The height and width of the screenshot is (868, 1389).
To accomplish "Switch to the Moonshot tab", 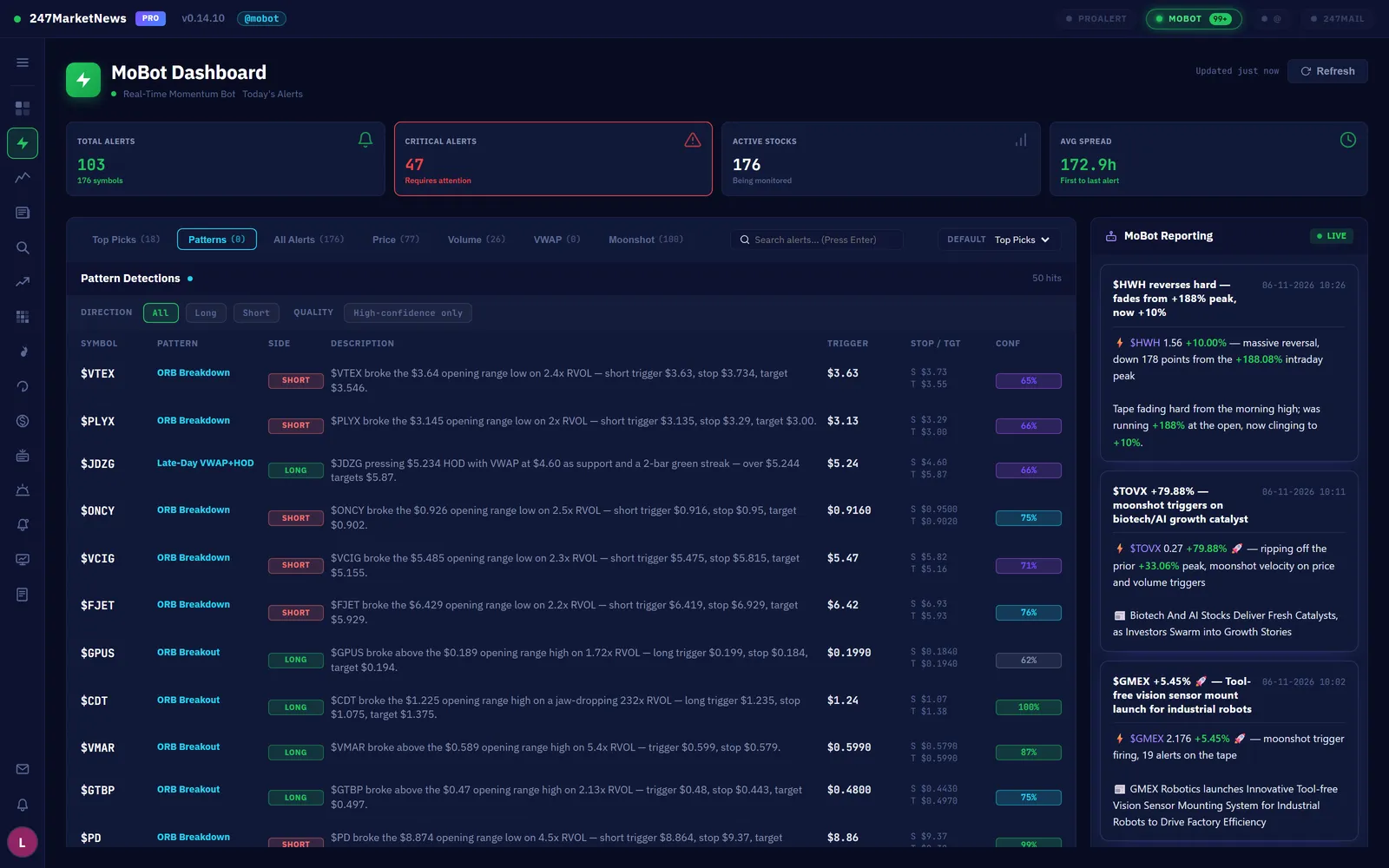I will 646,240.
